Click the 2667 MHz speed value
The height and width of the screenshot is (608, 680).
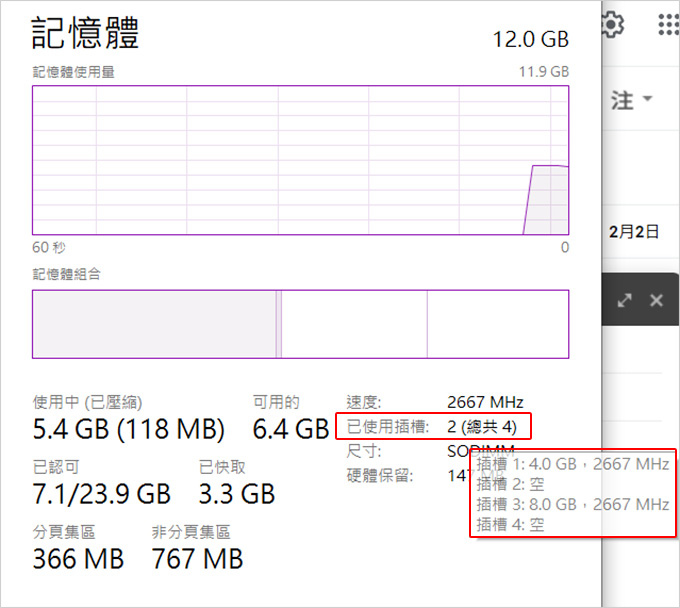coord(485,402)
